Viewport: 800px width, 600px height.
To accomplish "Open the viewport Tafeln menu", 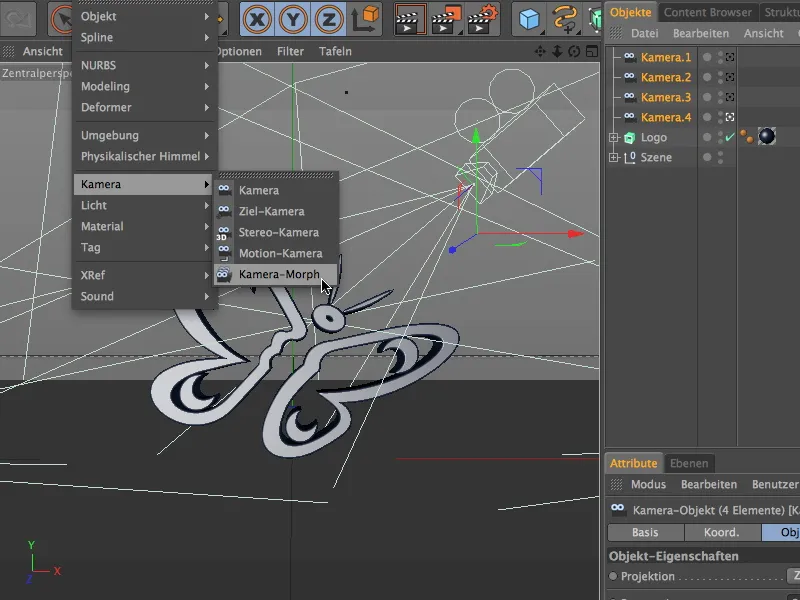I will (335, 52).
